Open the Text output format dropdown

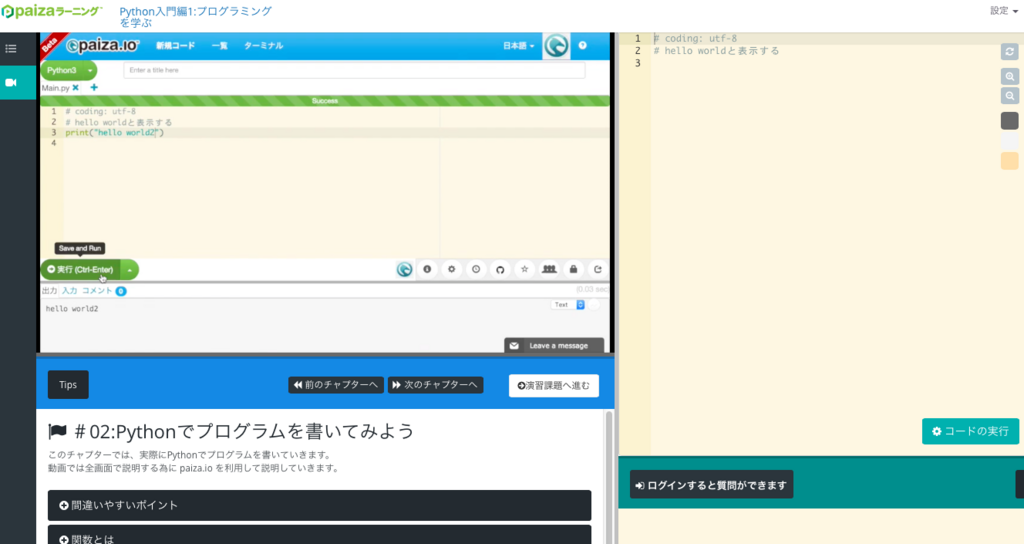(x=568, y=305)
